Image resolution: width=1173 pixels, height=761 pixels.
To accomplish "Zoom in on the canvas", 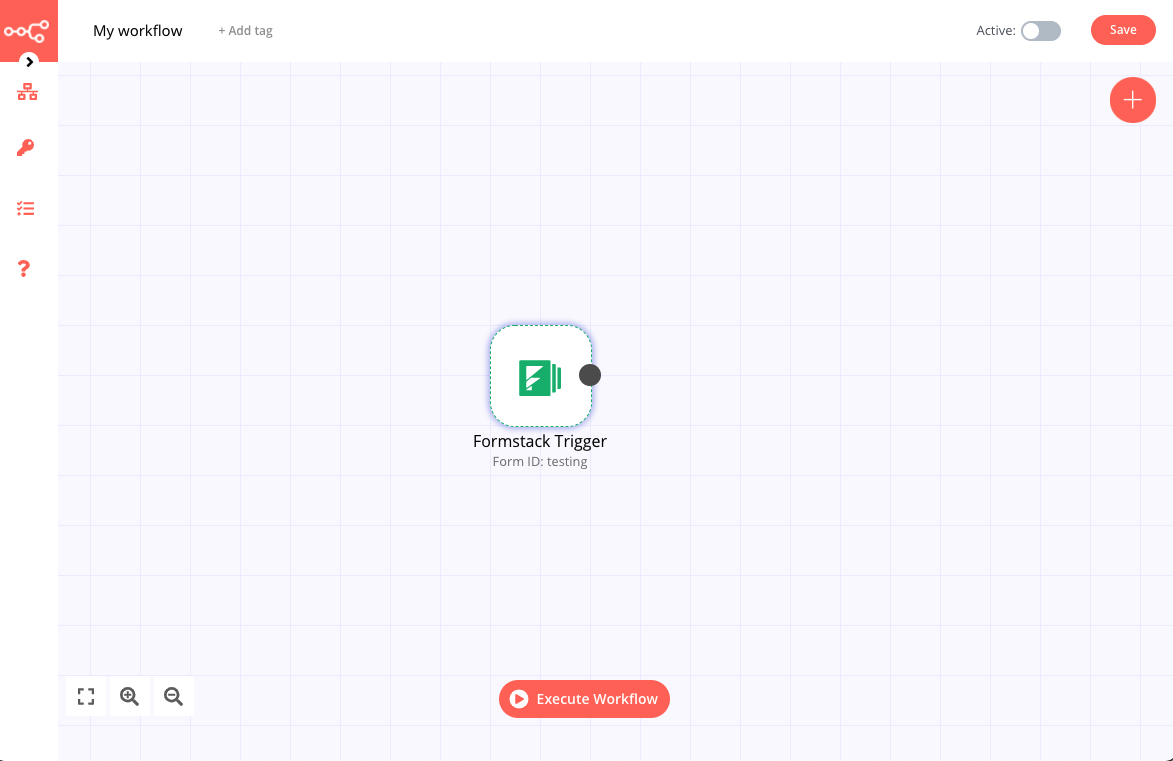I will point(129,696).
